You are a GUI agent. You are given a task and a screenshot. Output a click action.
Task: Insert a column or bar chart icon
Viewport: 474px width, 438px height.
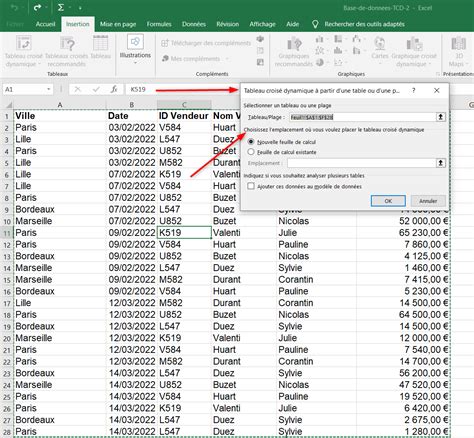point(319,40)
